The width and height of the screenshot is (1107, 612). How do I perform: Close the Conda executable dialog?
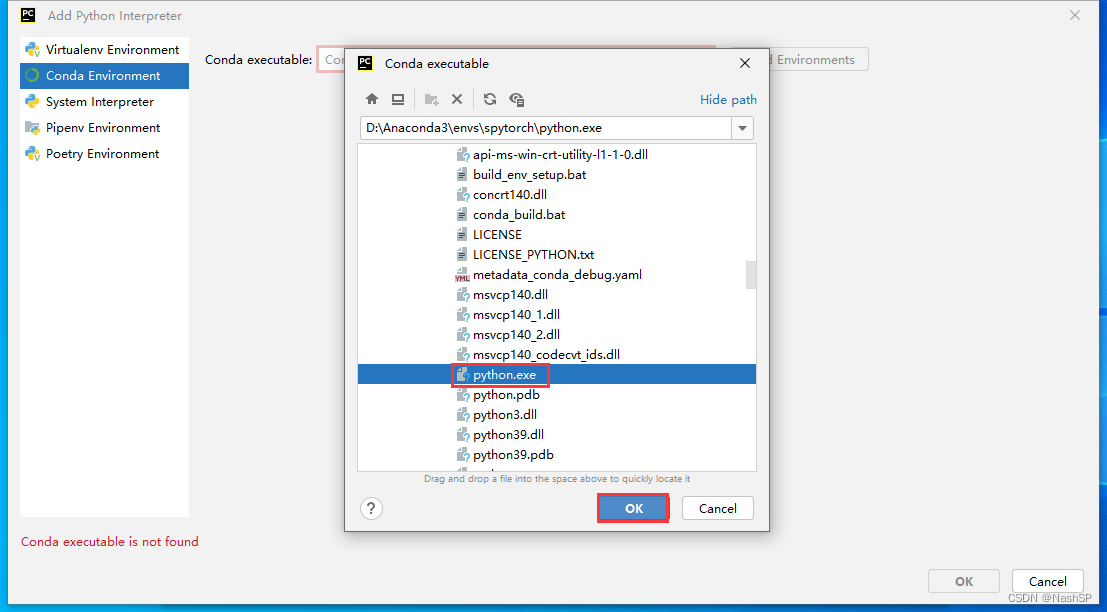tap(744, 64)
